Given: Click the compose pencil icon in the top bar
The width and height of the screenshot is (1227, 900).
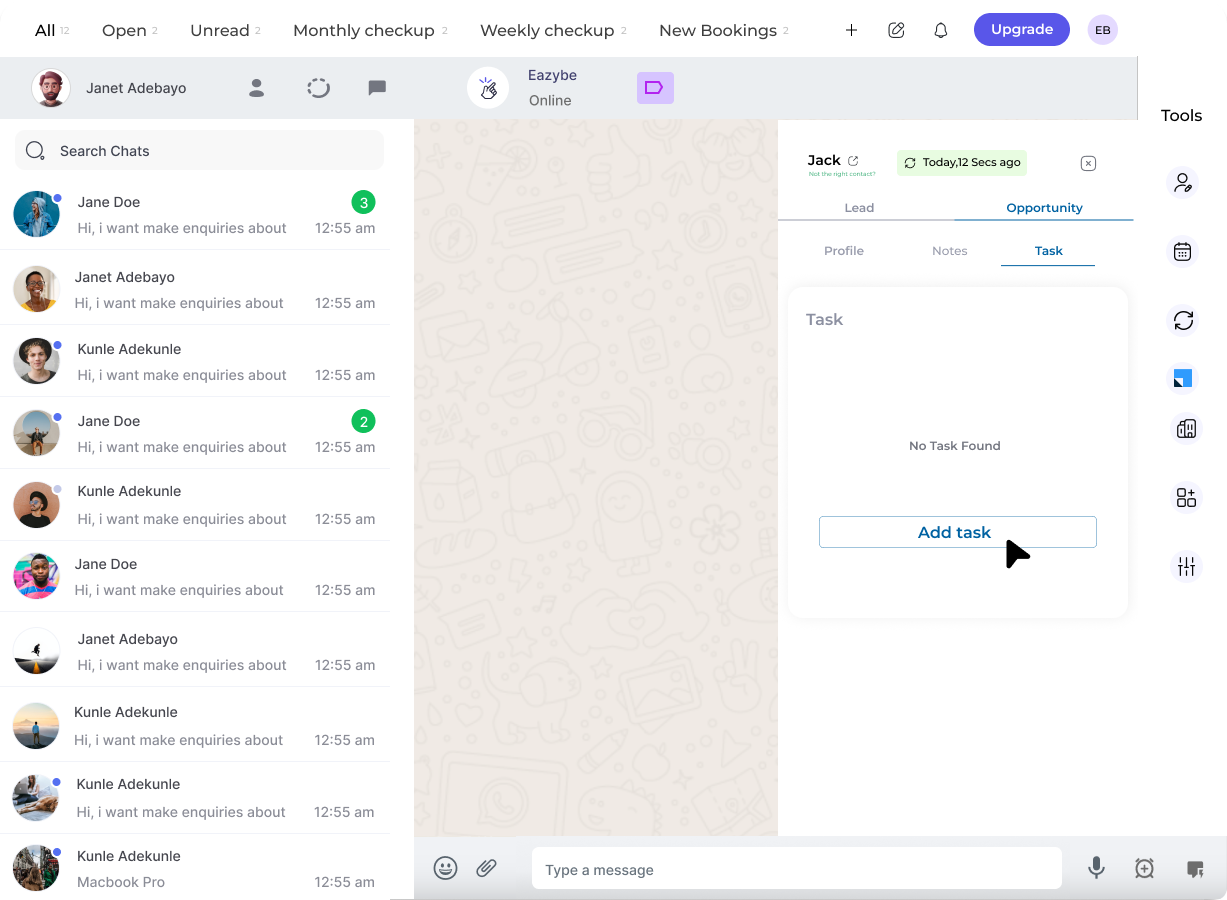Looking at the screenshot, I should pyautogui.click(x=896, y=30).
